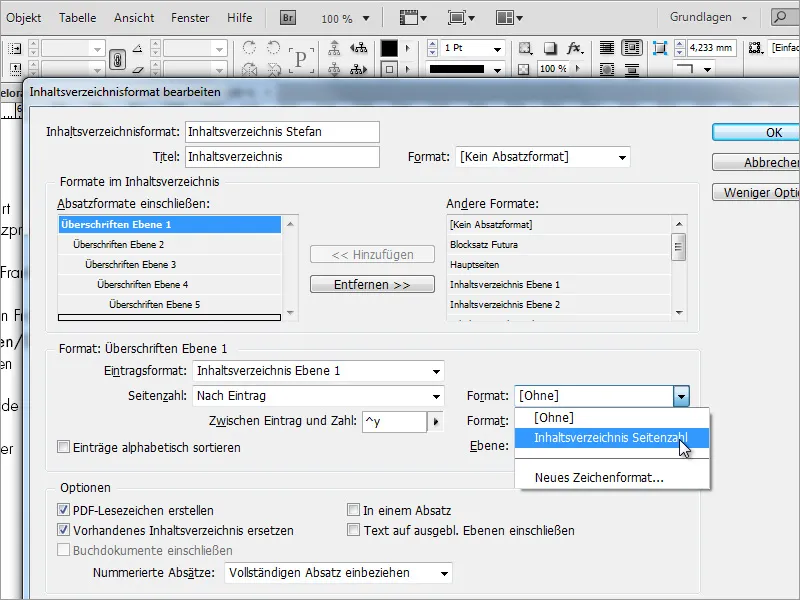800x600 pixels.
Task: Click the flip horizontal icon
Action: pyautogui.click(x=249, y=69)
